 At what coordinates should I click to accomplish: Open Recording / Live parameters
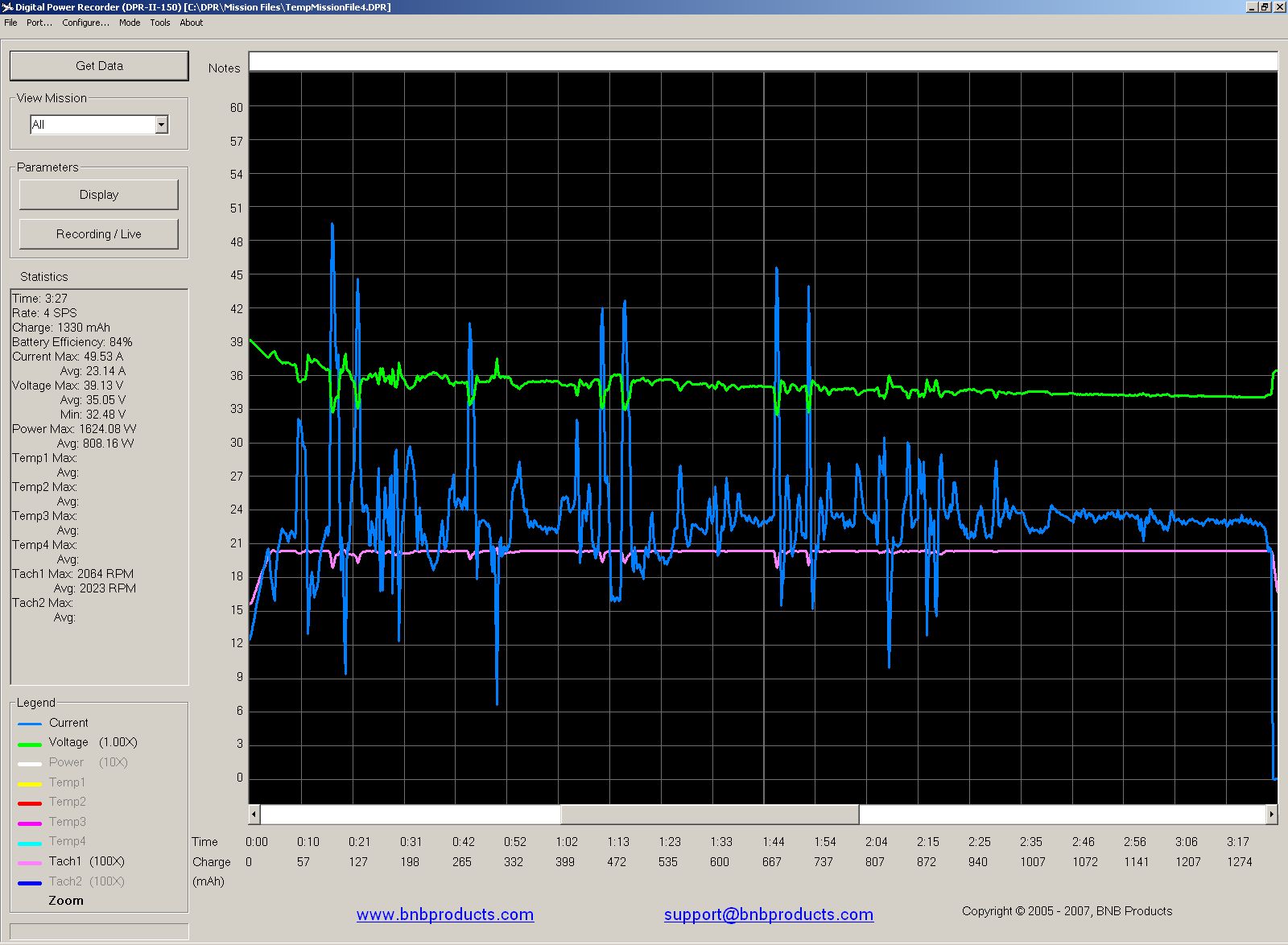tap(98, 234)
